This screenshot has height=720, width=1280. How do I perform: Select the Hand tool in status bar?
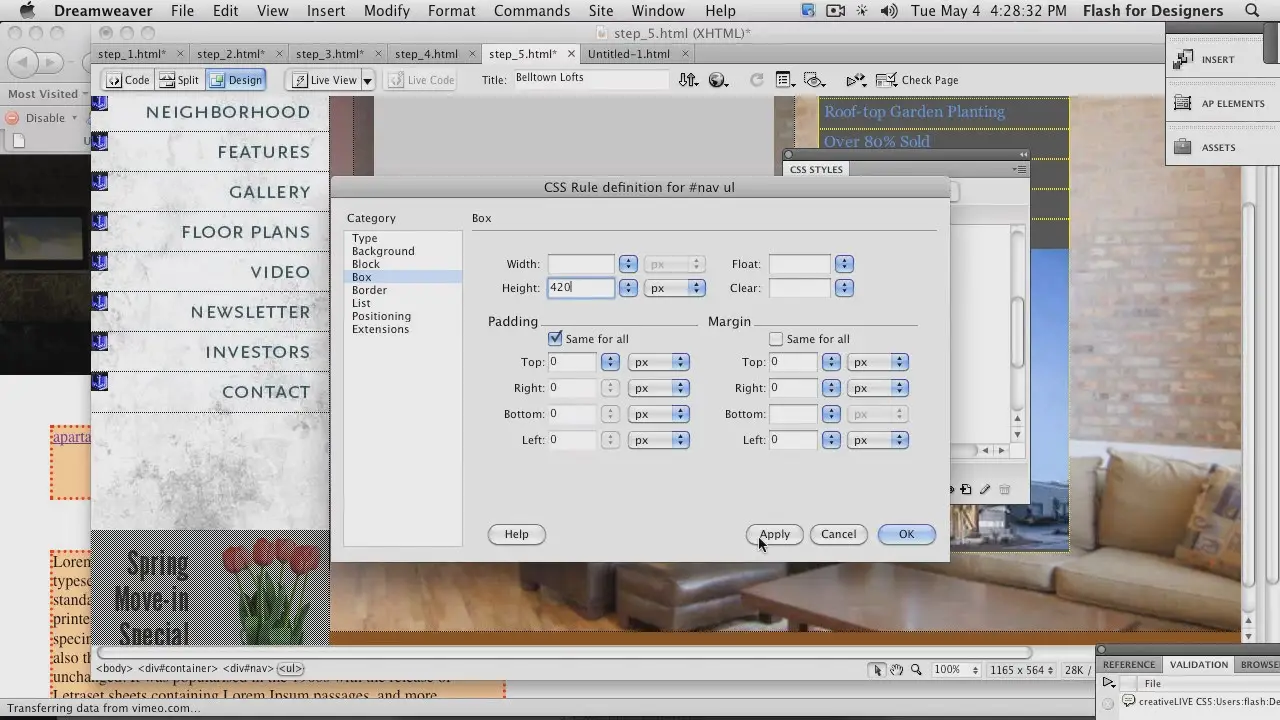pyautogui.click(x=897, y=670)
